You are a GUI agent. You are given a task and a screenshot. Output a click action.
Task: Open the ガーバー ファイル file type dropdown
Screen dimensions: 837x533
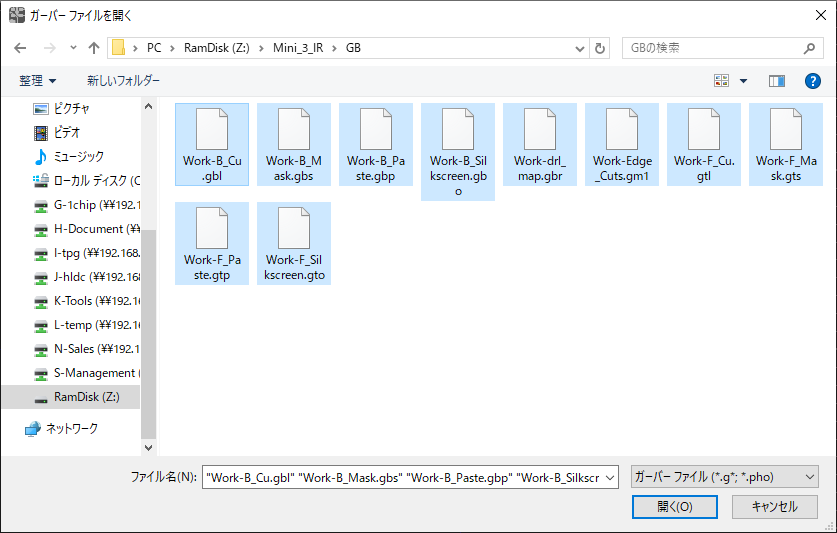click(x=724, y=477)
